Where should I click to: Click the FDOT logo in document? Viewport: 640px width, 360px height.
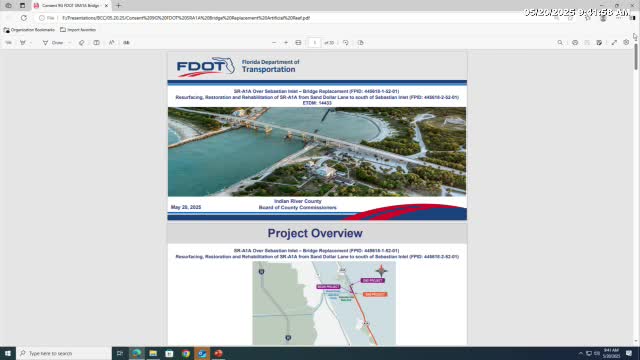point(206,67)
